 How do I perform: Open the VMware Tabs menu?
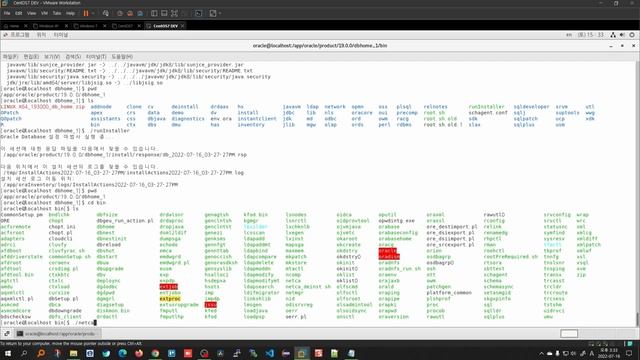(x=57, y=13)
